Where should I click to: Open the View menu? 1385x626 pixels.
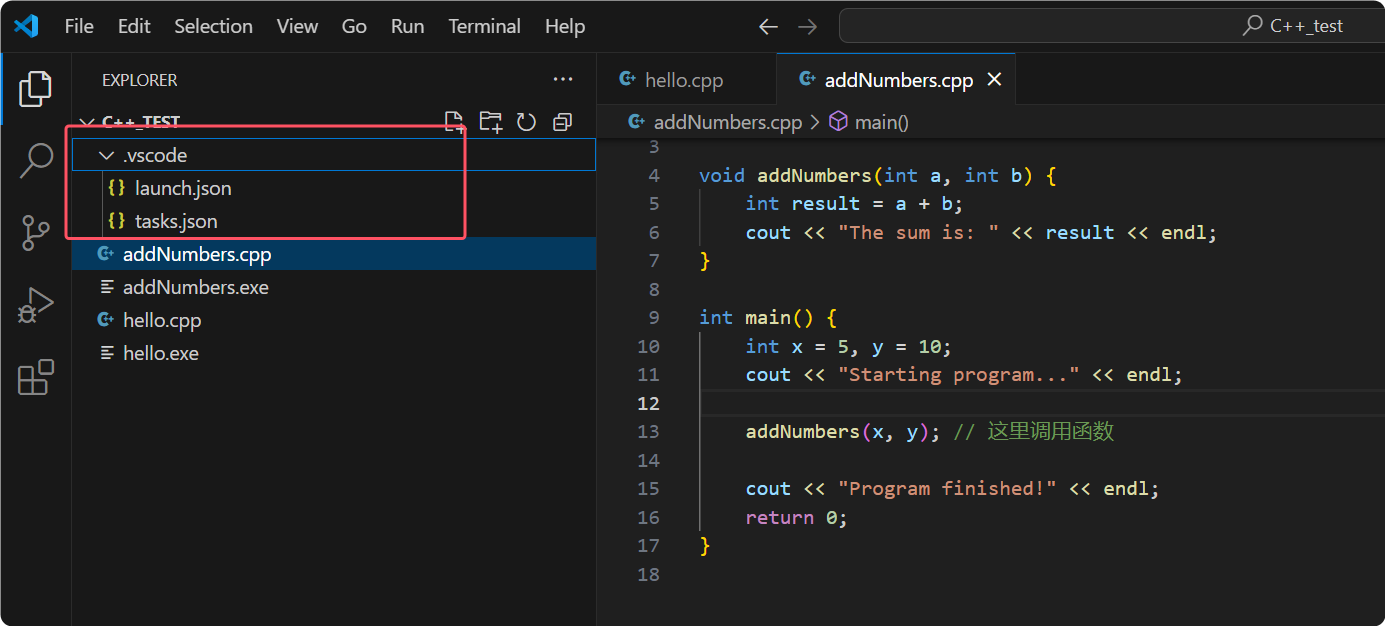click(x=297, y=26)
